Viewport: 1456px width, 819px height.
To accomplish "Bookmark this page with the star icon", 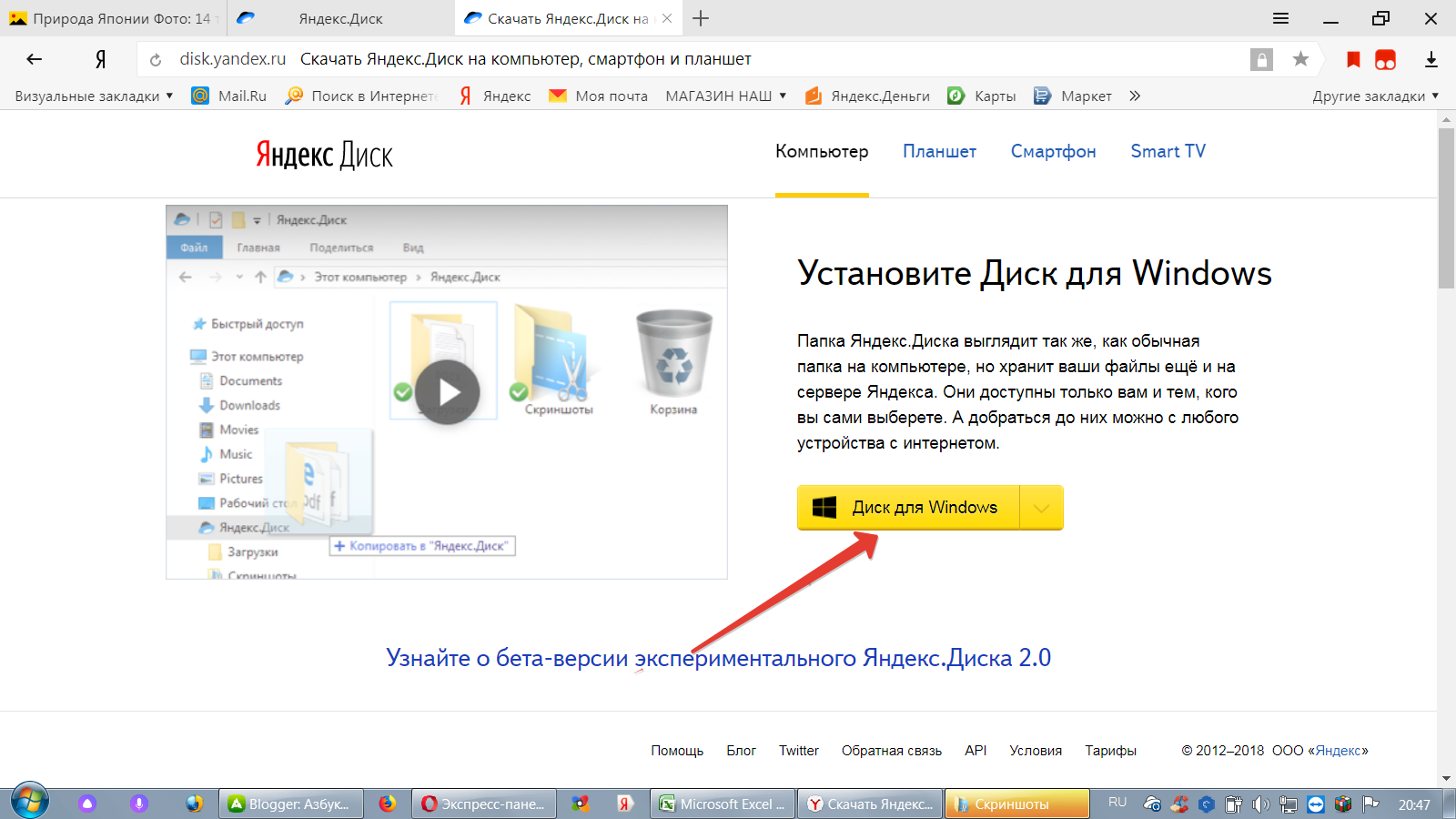I will pos(1300,59).
